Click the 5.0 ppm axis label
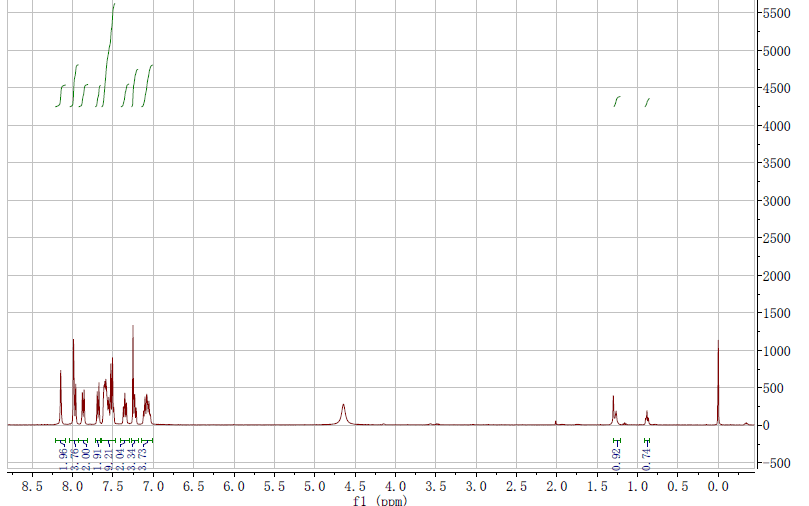The height and width of the screenshot is (506, 809). tap(314, 486)
